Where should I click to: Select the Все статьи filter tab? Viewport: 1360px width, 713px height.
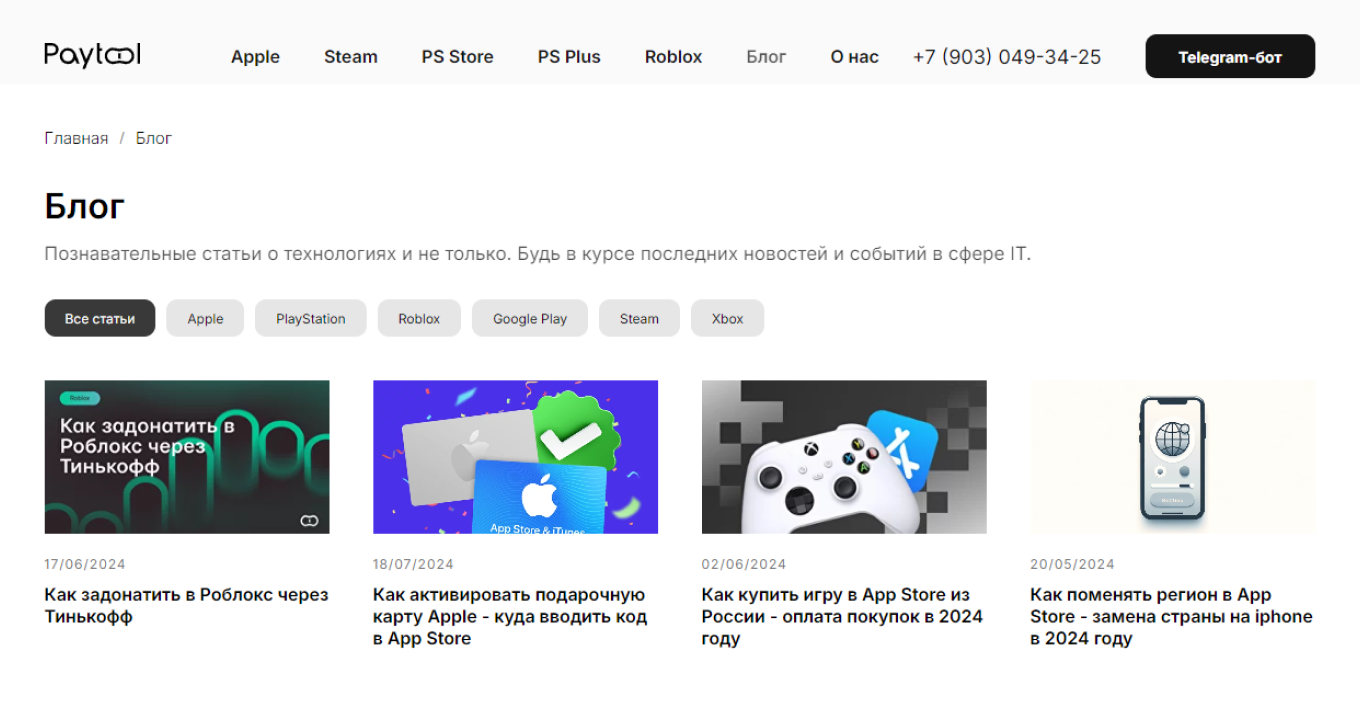pos(100,319)
